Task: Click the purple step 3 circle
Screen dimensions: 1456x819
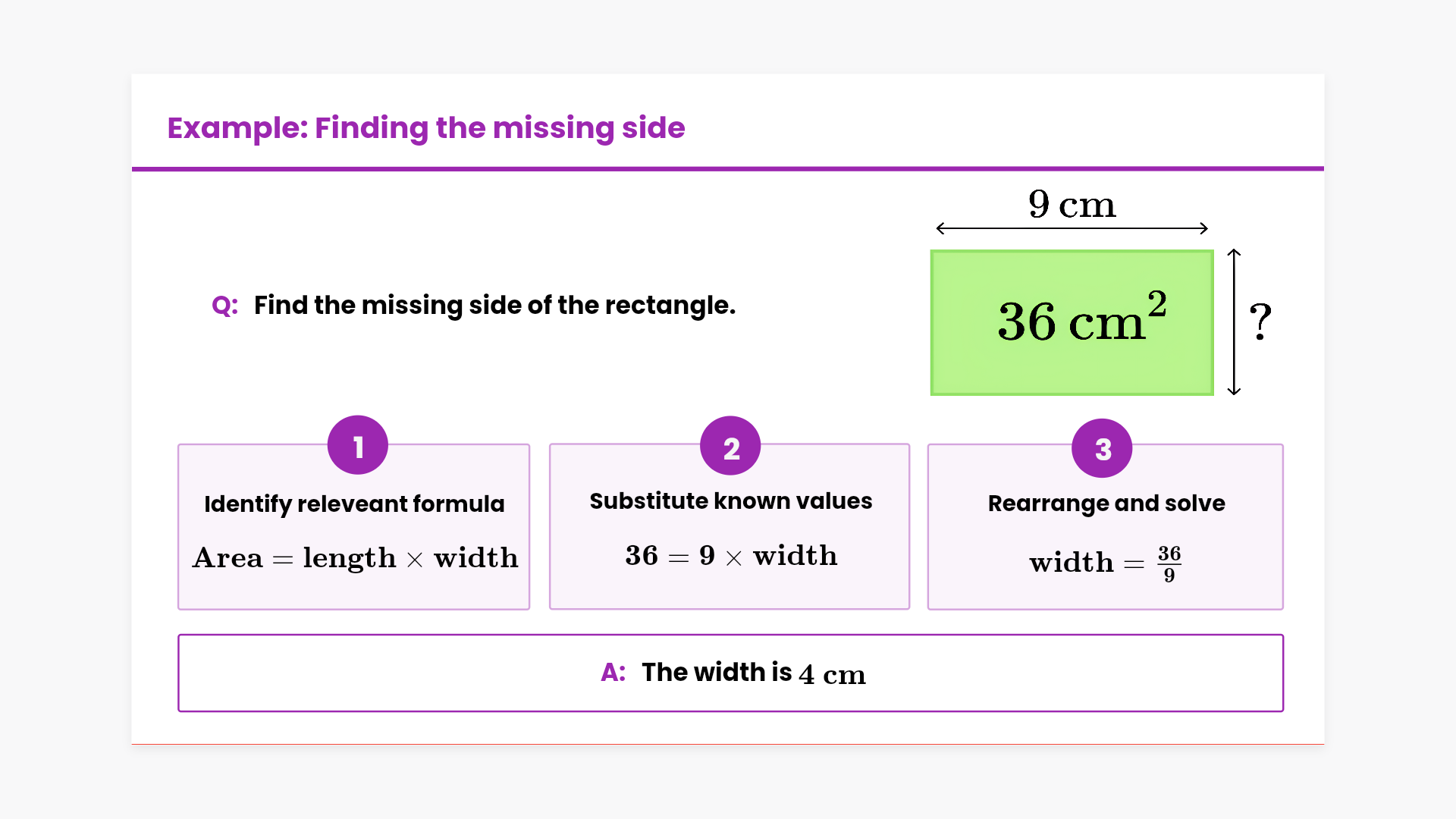Action: tap(1102, 448)
